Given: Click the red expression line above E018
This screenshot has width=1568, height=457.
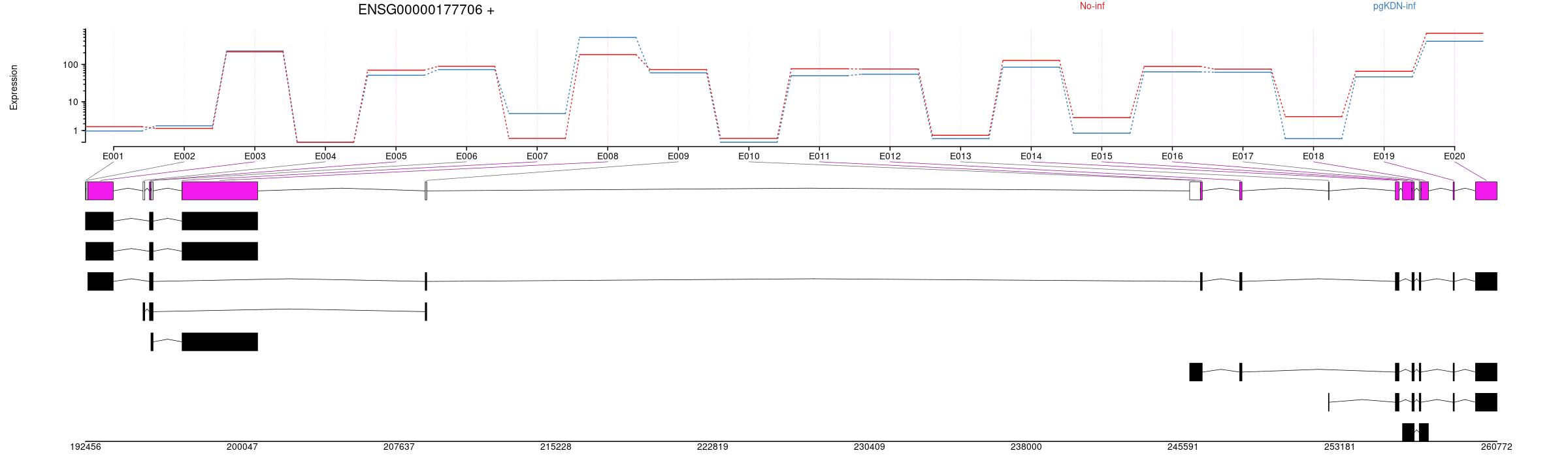Looking at the screenshot, I should point(1313,117).
